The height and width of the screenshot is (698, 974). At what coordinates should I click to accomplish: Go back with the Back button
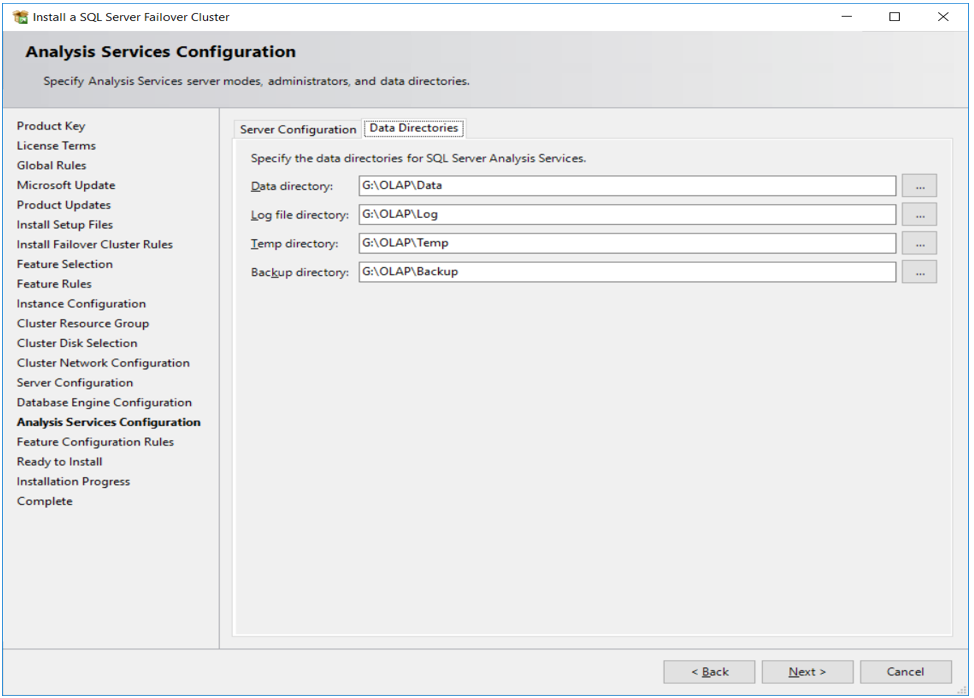click(709, 672)
